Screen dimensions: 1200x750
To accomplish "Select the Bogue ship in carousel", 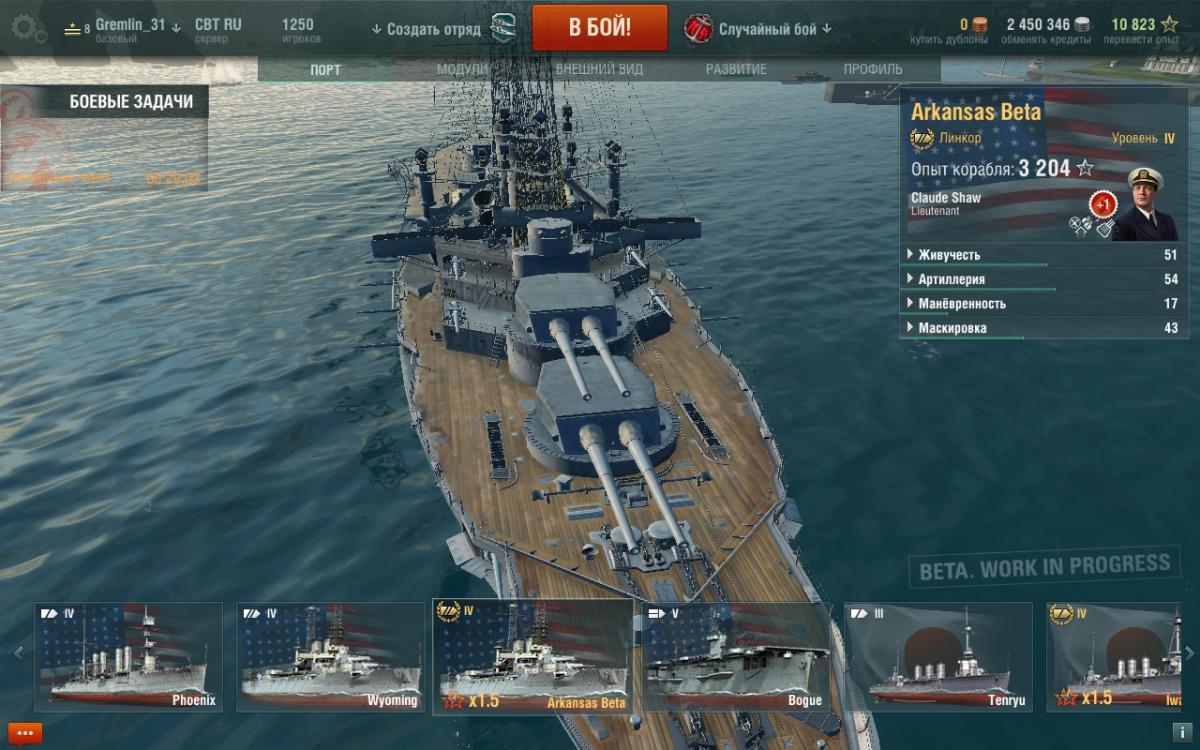I will [736, 656].
